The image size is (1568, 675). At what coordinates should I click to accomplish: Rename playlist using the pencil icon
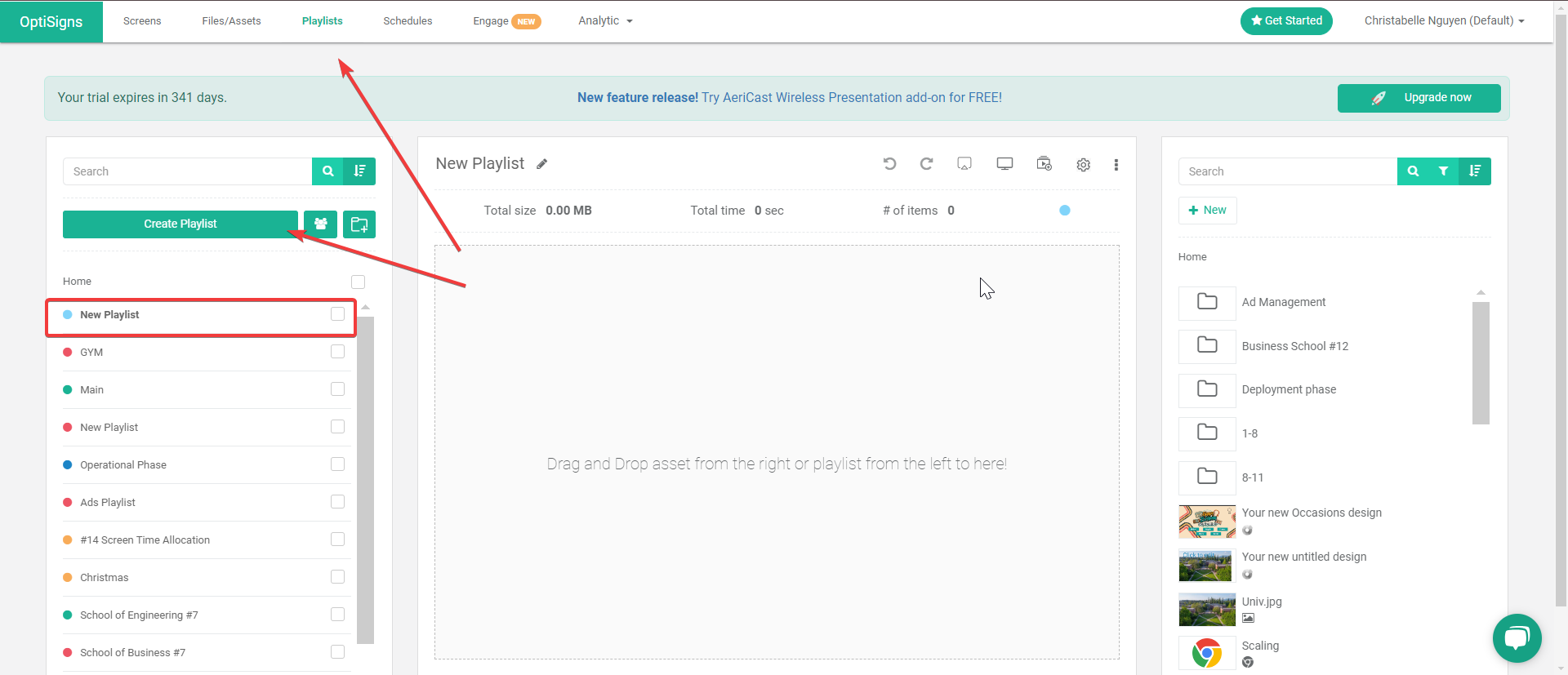coord(541,164)
